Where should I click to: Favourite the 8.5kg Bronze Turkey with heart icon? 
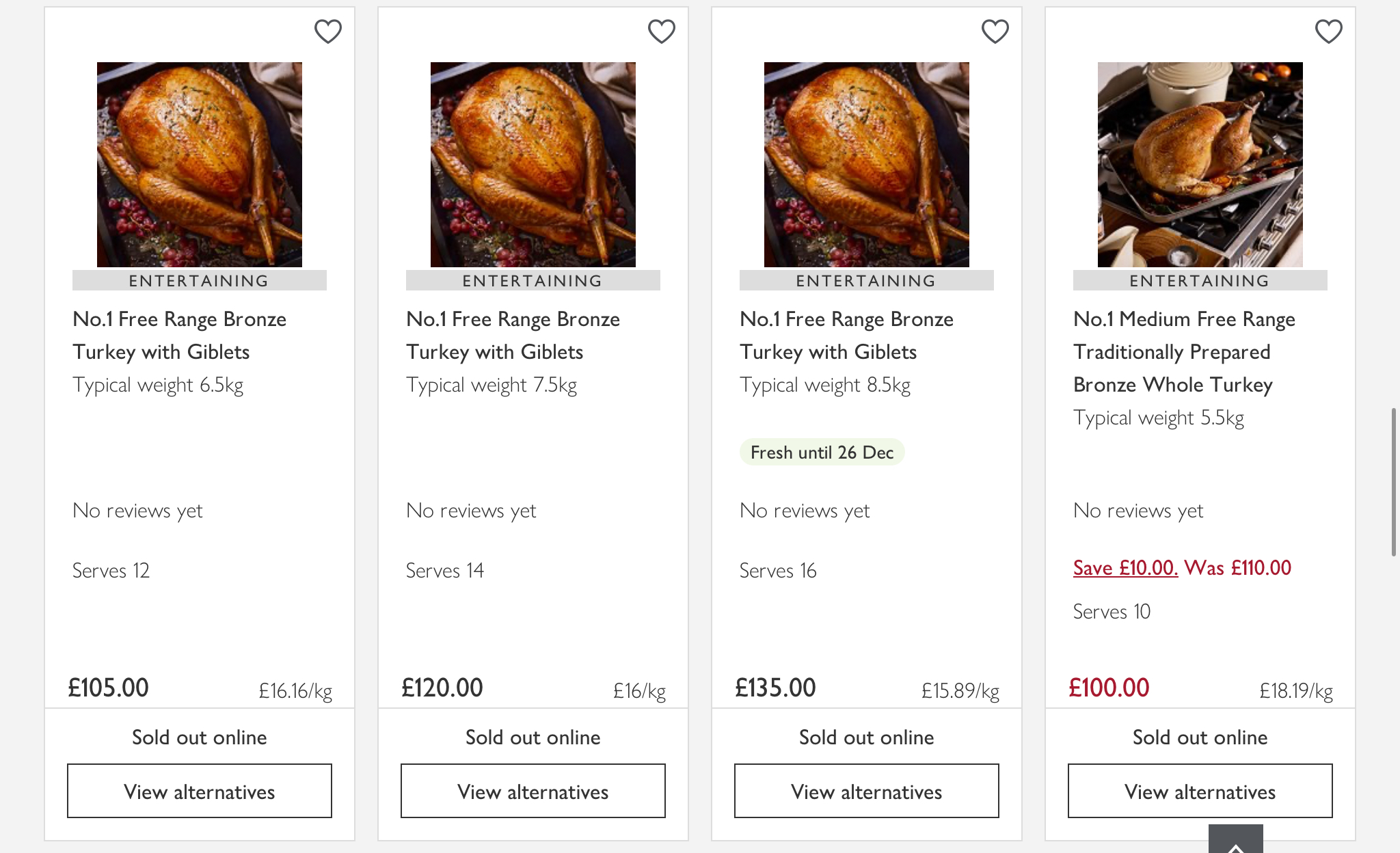point(995,31)
